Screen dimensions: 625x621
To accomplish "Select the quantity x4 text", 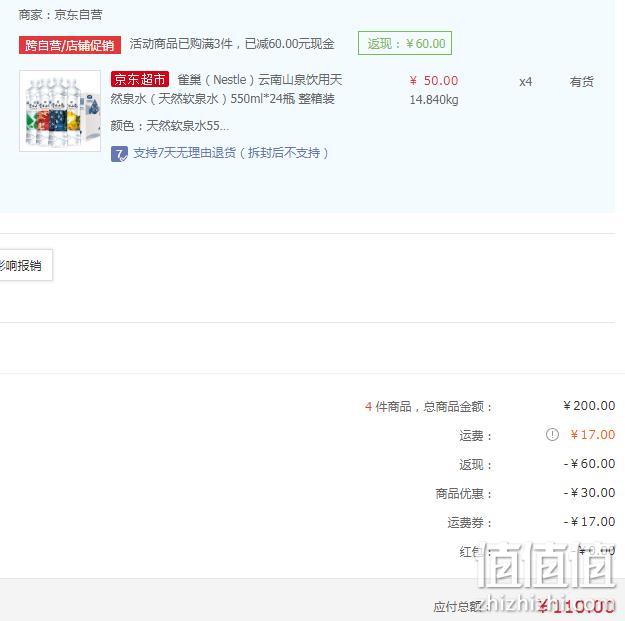I will [525, 82].
